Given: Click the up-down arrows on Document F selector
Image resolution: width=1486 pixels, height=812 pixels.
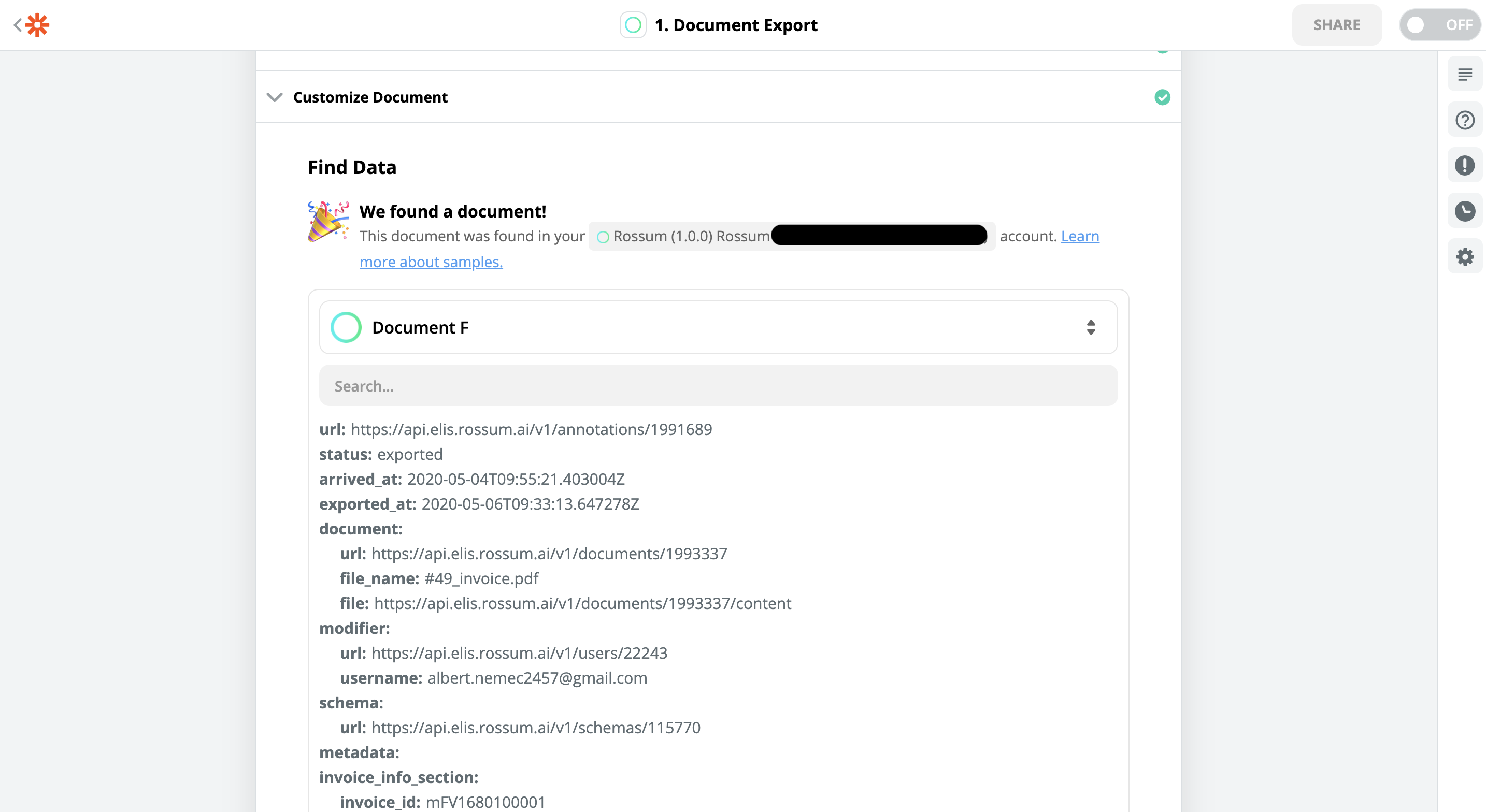Looking at the screenshot, I should pyautogui.click(x=1090, y=327).
